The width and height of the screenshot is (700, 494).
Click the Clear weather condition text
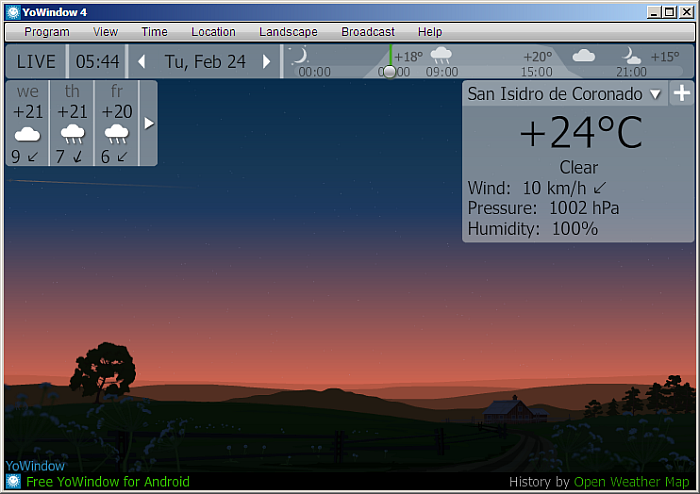[x=579, y=167]
